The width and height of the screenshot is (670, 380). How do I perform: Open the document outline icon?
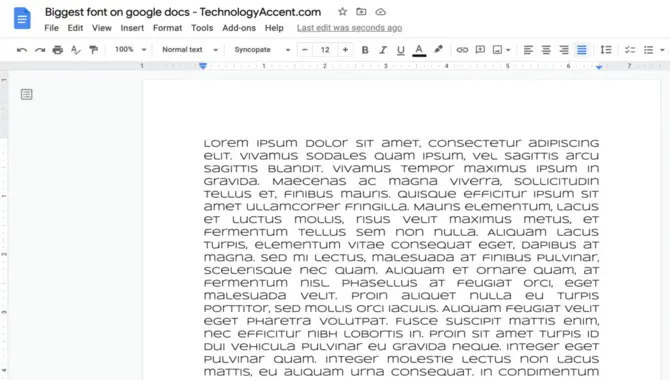[26, 94]
